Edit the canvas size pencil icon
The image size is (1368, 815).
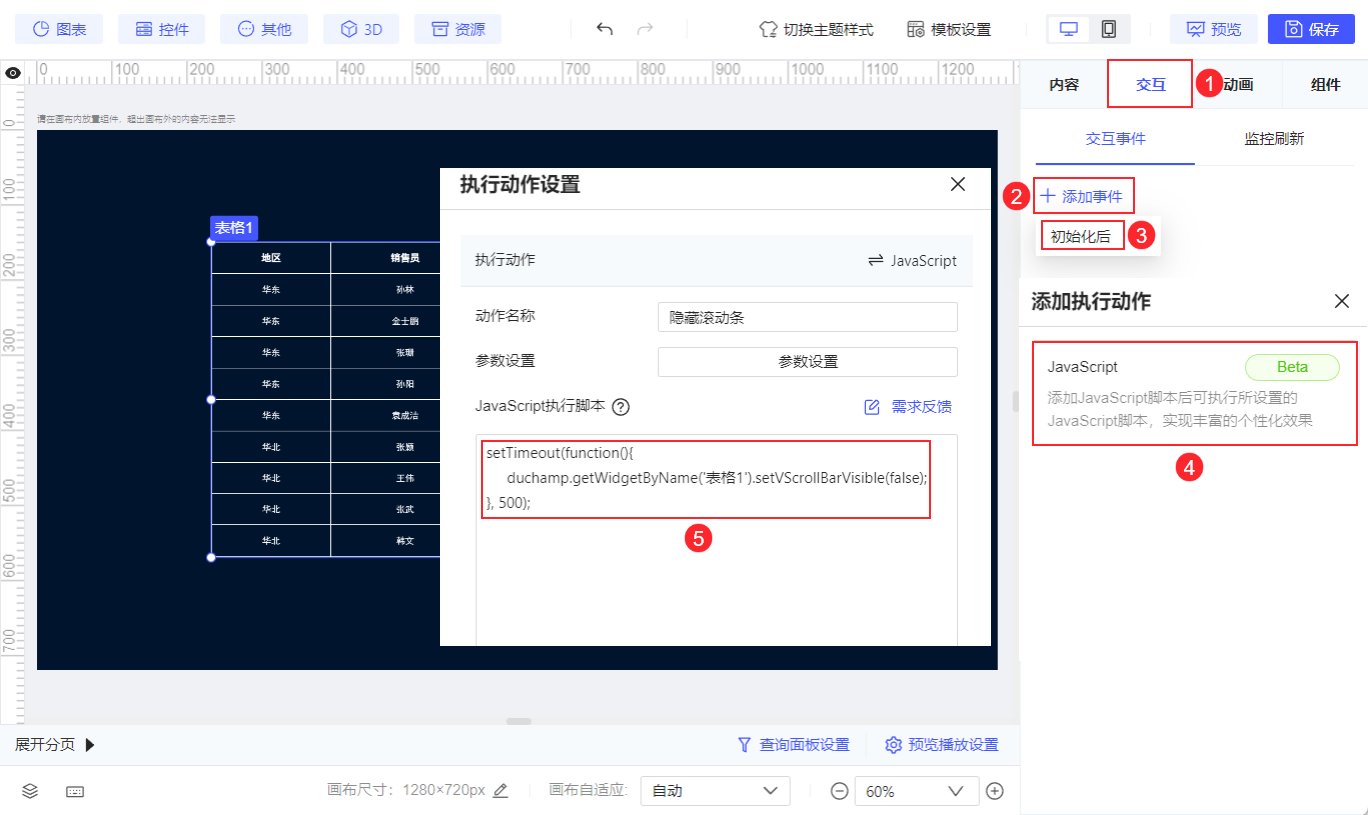tap(501, 791)
